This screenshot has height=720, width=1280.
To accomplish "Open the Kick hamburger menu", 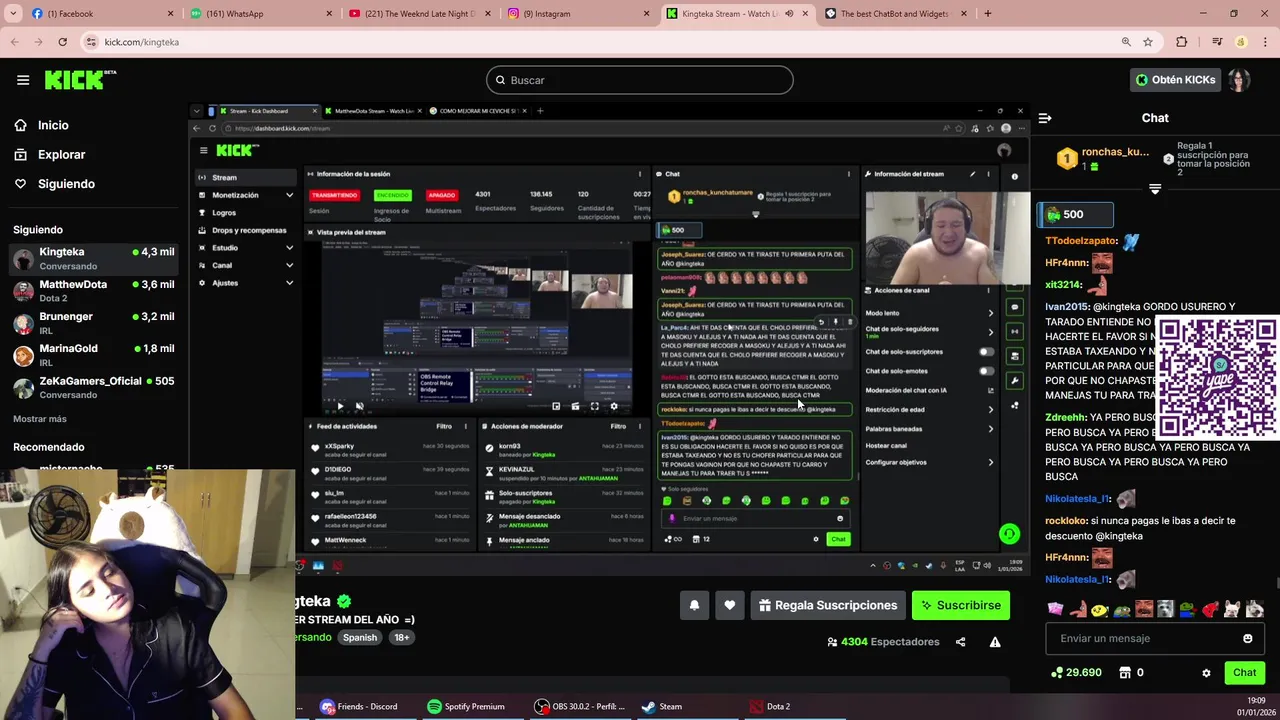I will point(23,80).
